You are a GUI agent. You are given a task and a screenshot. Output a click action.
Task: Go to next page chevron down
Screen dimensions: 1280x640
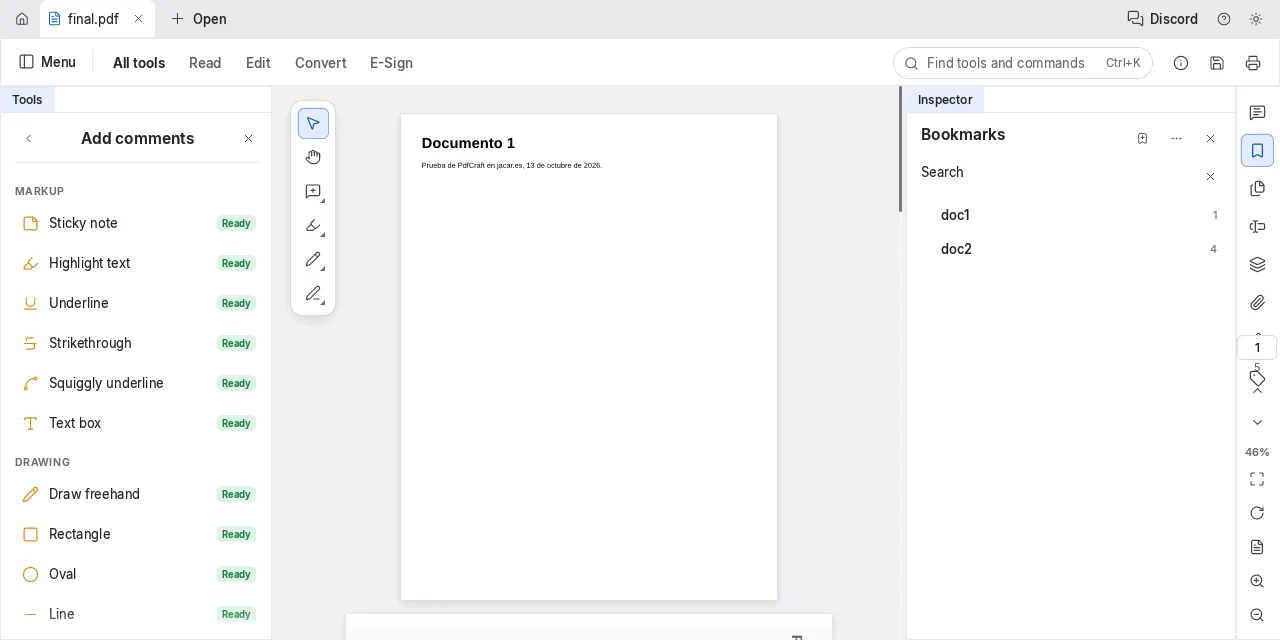1258,423
